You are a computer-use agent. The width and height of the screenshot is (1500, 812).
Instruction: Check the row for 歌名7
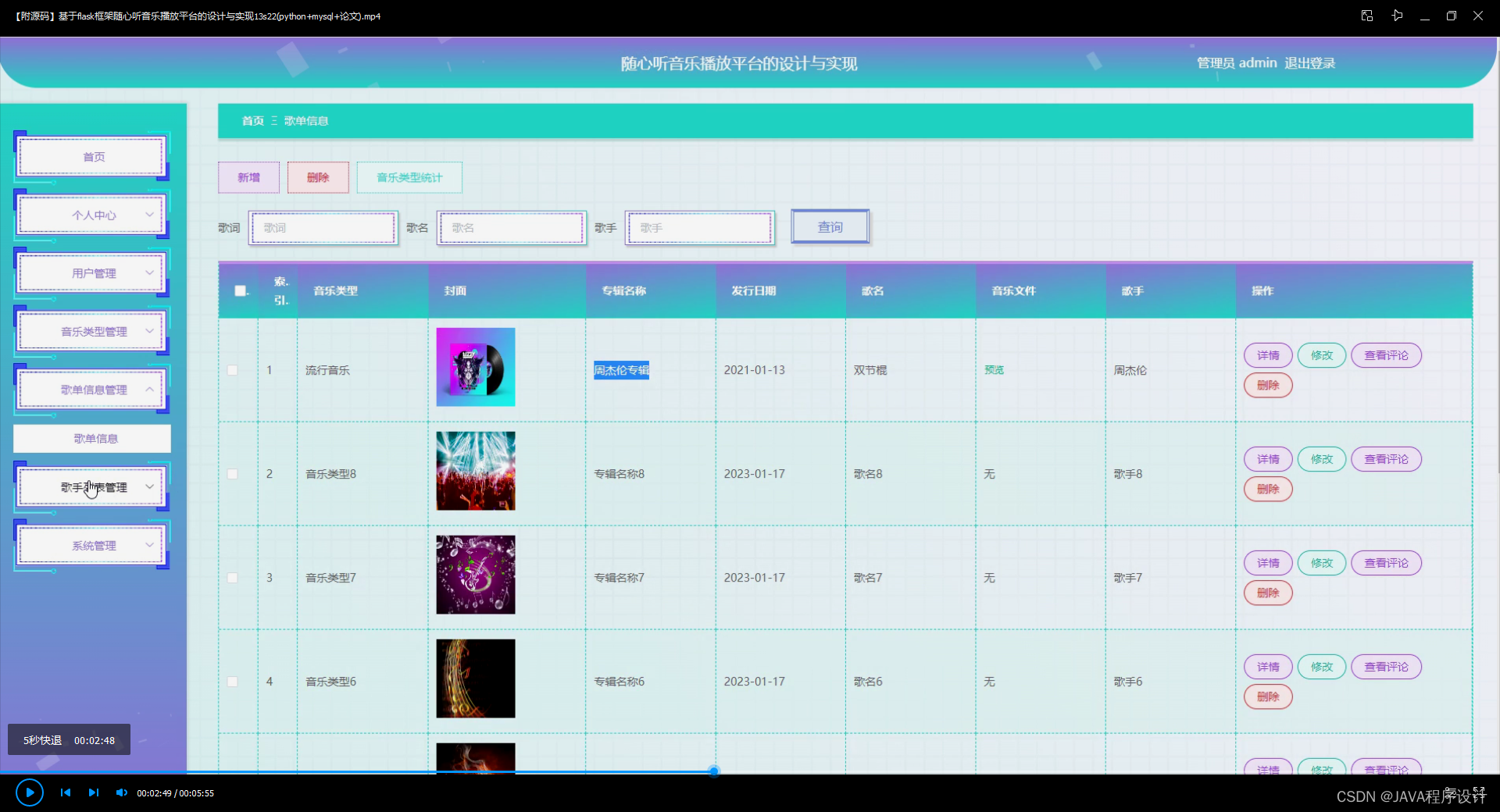tap(233, 578)
